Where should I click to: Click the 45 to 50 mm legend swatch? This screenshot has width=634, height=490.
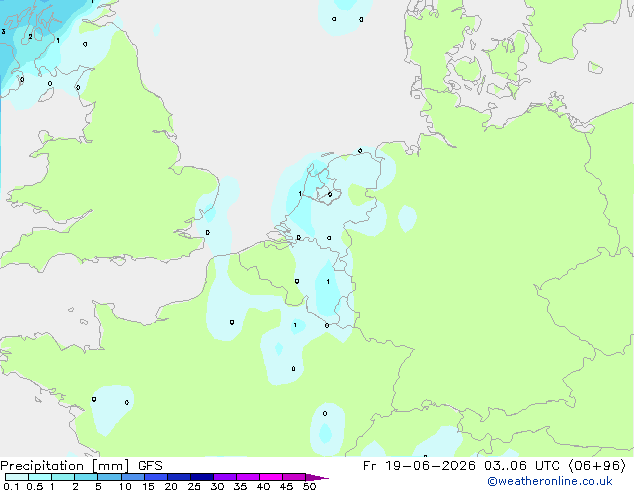pos(294,477)
